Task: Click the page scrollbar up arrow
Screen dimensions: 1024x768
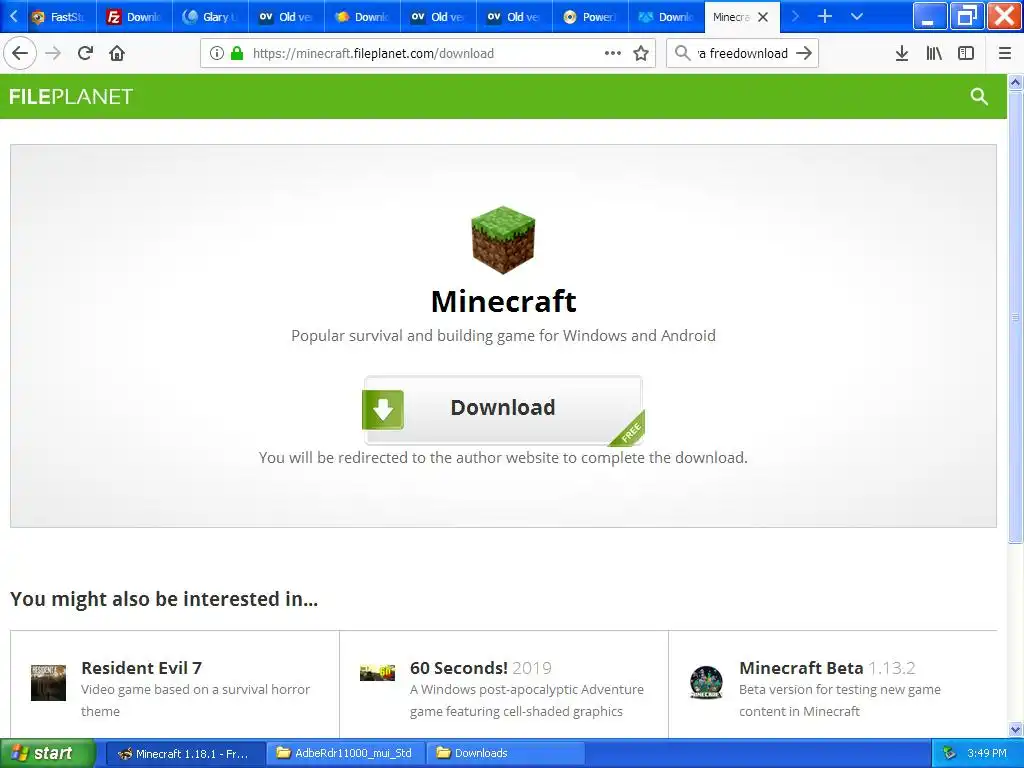Action: 1016,82
